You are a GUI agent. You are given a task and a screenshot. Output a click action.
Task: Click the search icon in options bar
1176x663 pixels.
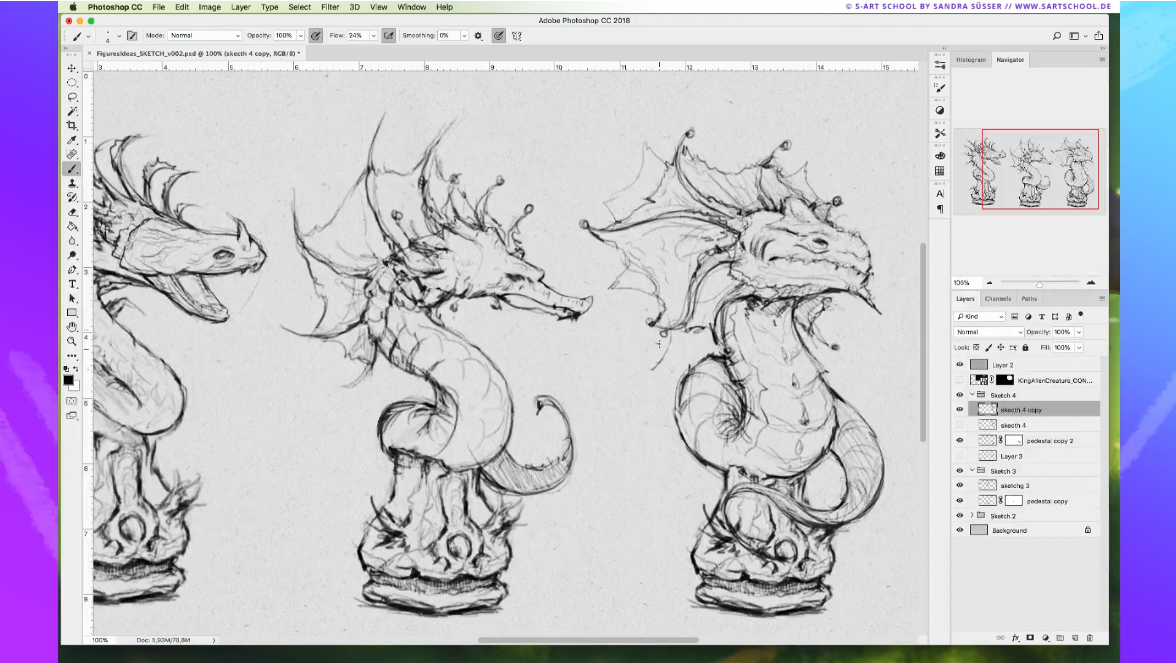point(1057,35)
